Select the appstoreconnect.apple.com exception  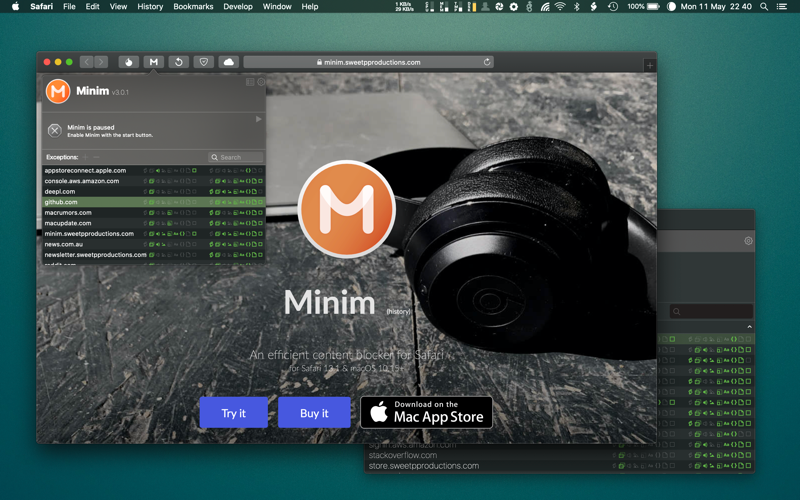click(x=154, y=170)
